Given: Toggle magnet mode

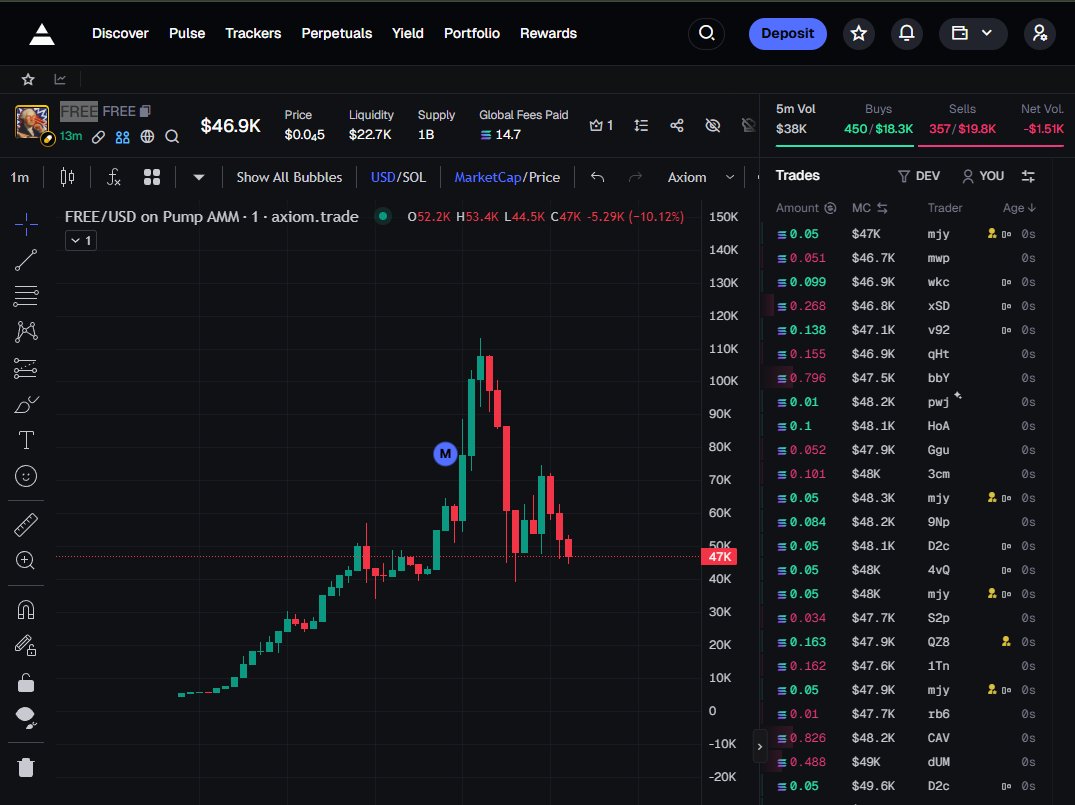Looking at the screenshot, I should [26, 610].
